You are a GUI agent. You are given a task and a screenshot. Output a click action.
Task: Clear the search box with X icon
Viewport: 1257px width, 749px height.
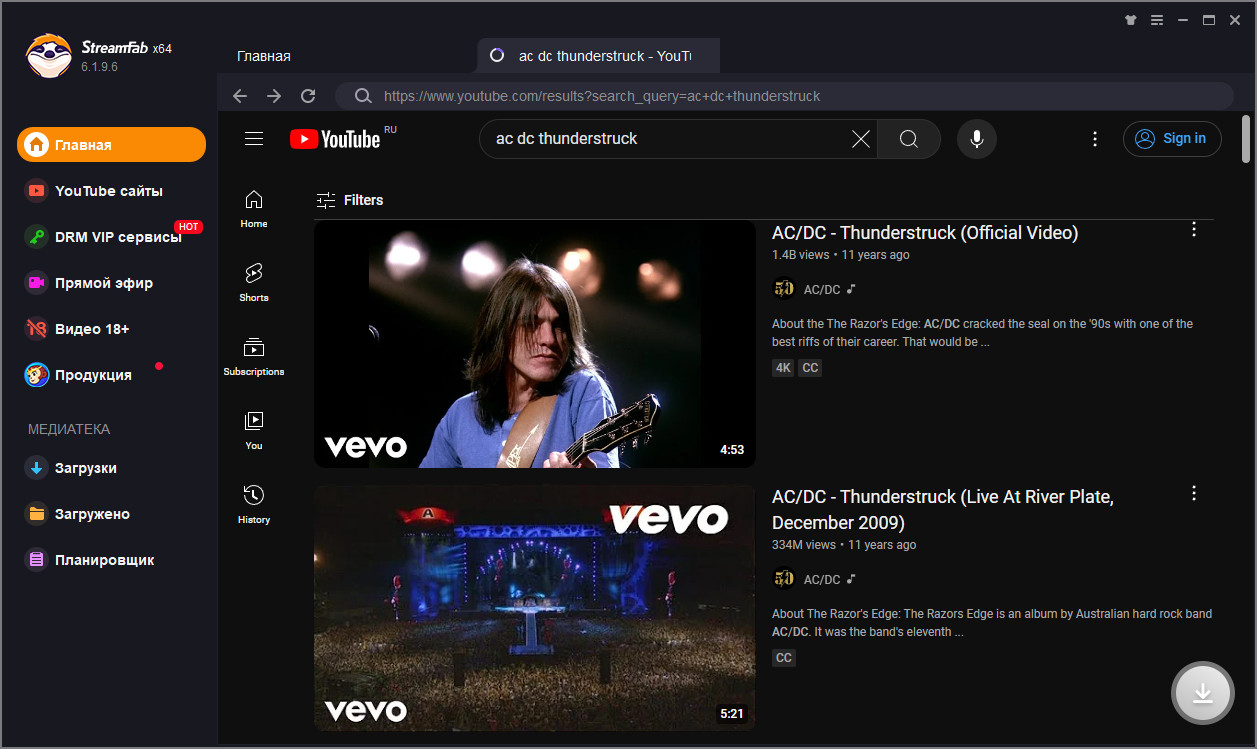[861, 139]
